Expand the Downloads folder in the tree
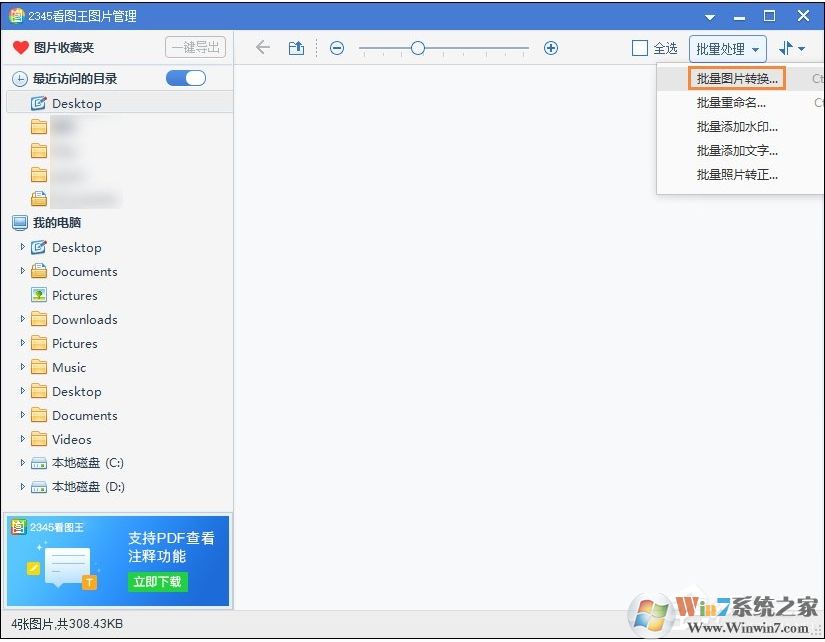Image resolution: width=825 pixels, height=642 pixels. click(x=23, y=319)
